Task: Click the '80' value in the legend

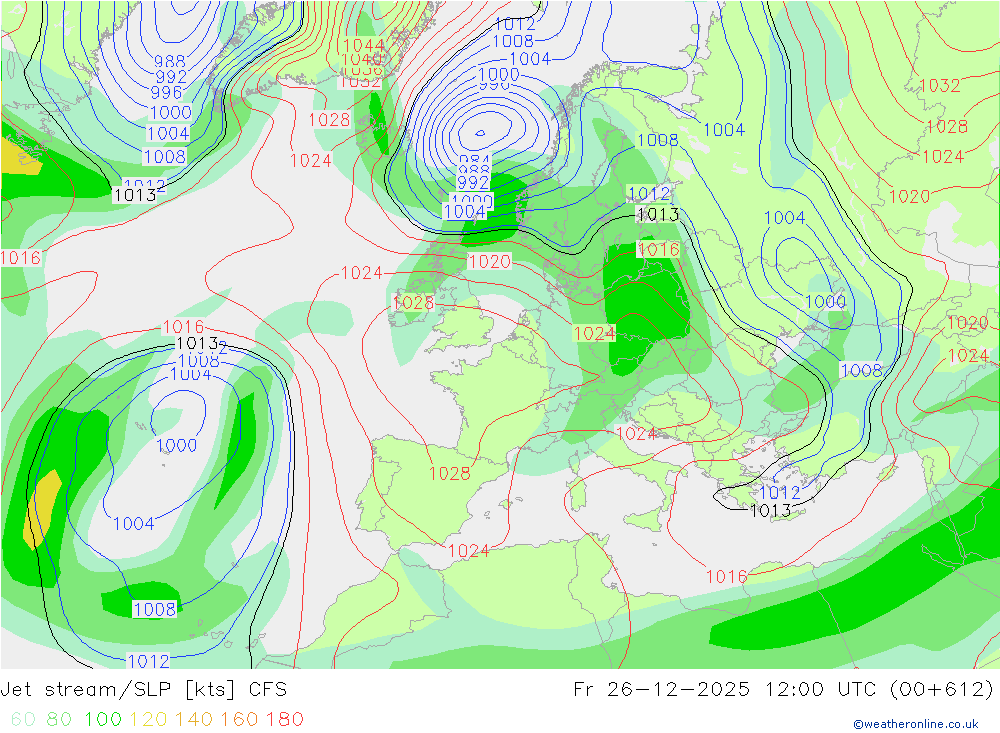Action: [59, 719]
